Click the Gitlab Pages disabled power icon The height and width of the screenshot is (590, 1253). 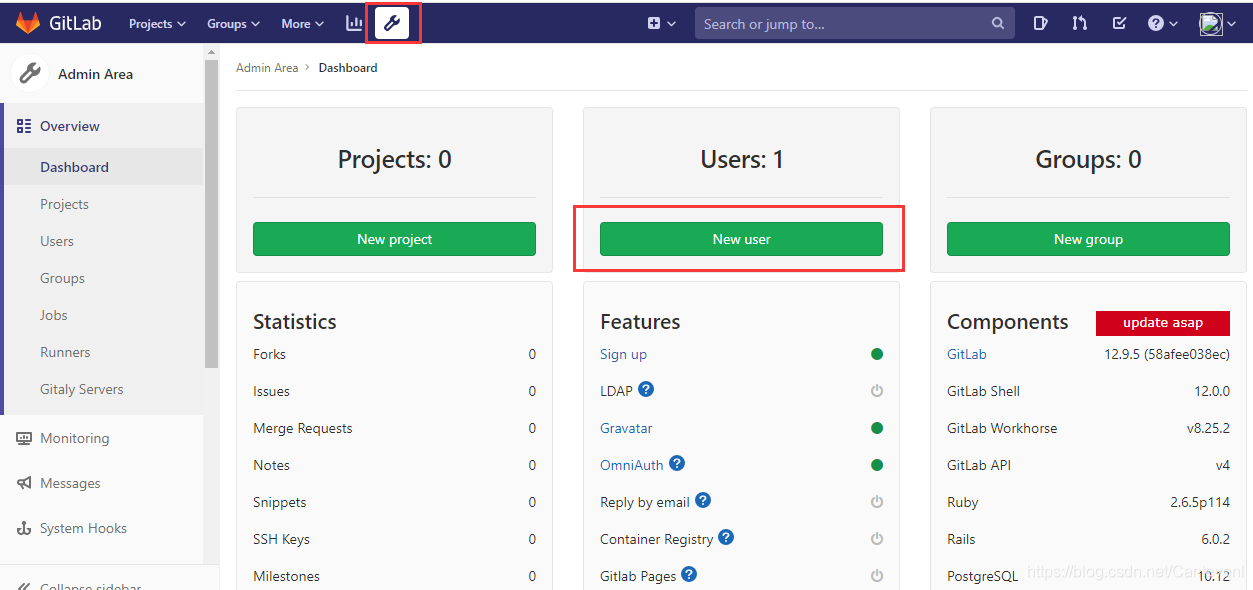click(877, 576)
